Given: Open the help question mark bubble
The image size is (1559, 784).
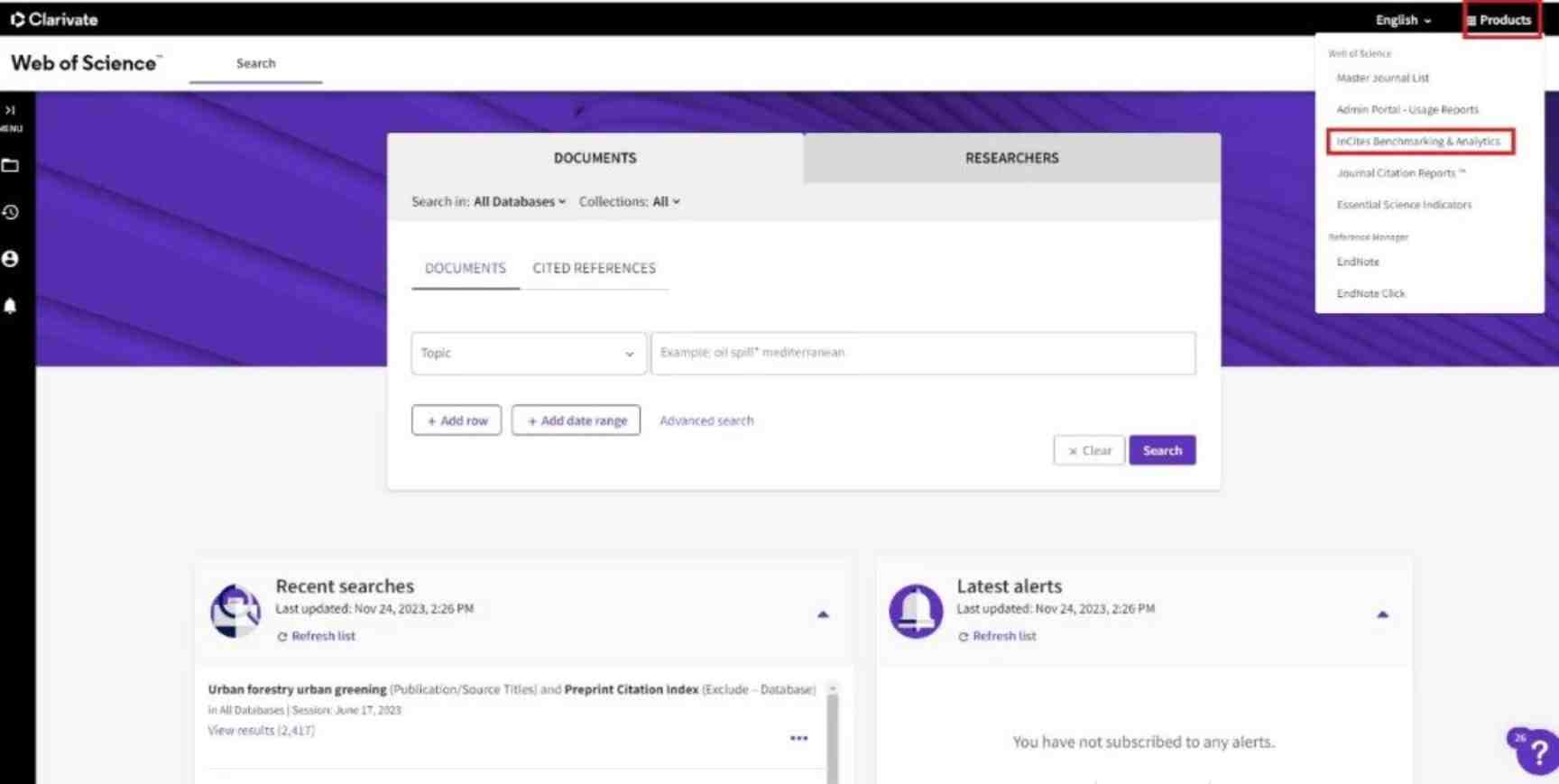Looking at the screenshot, I should 1537,752.
